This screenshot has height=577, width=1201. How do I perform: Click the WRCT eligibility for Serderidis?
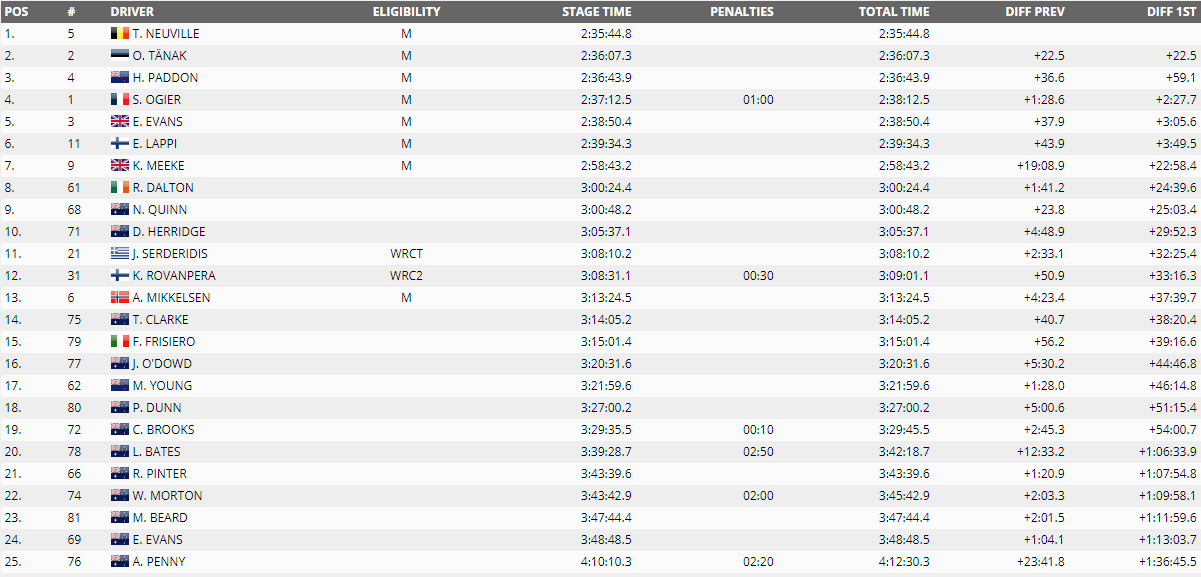click(406, 253)
